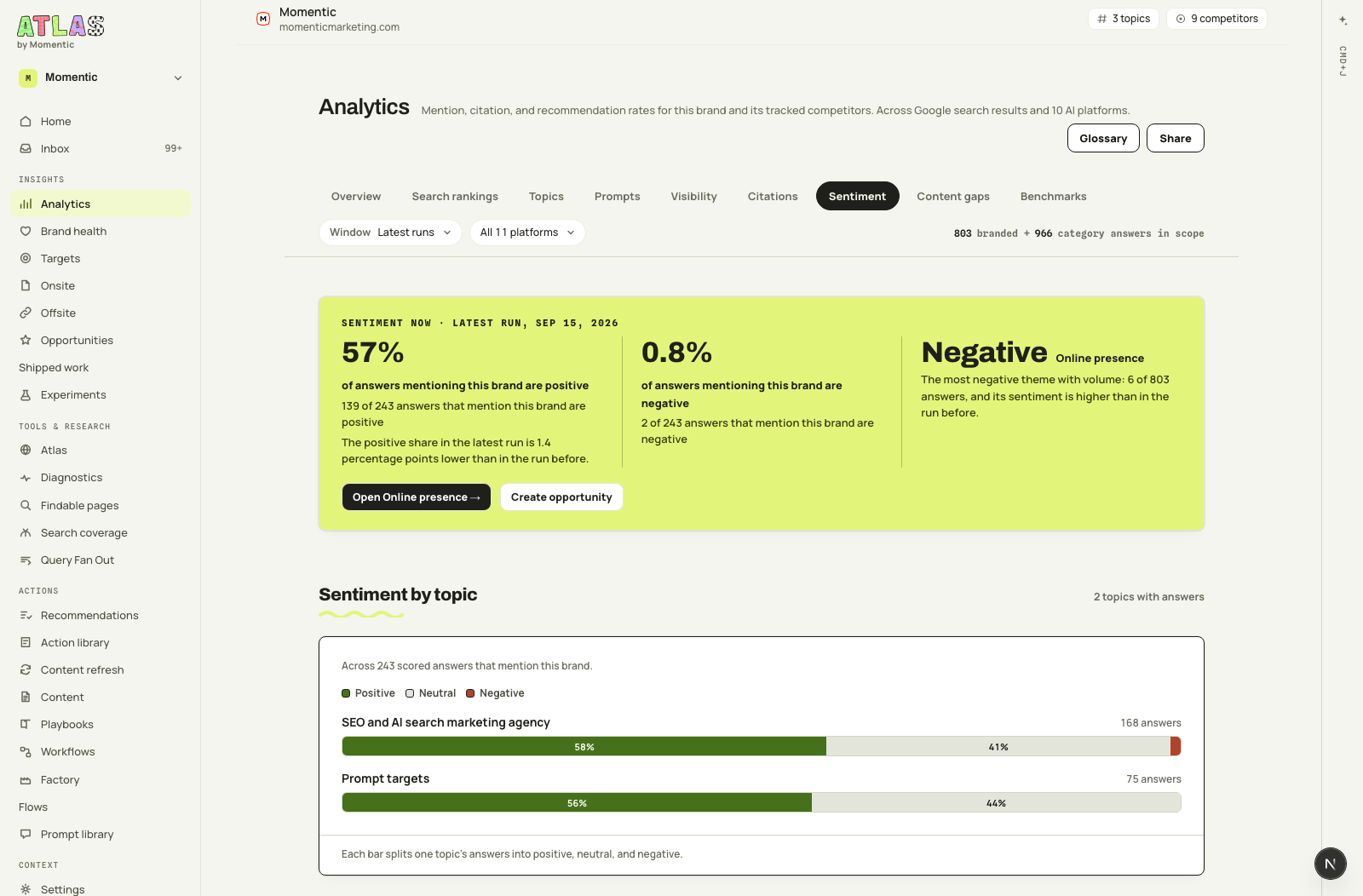Switch to the Citations tab
This screenshot has height=896, width=1363.
tap(773, 197)
